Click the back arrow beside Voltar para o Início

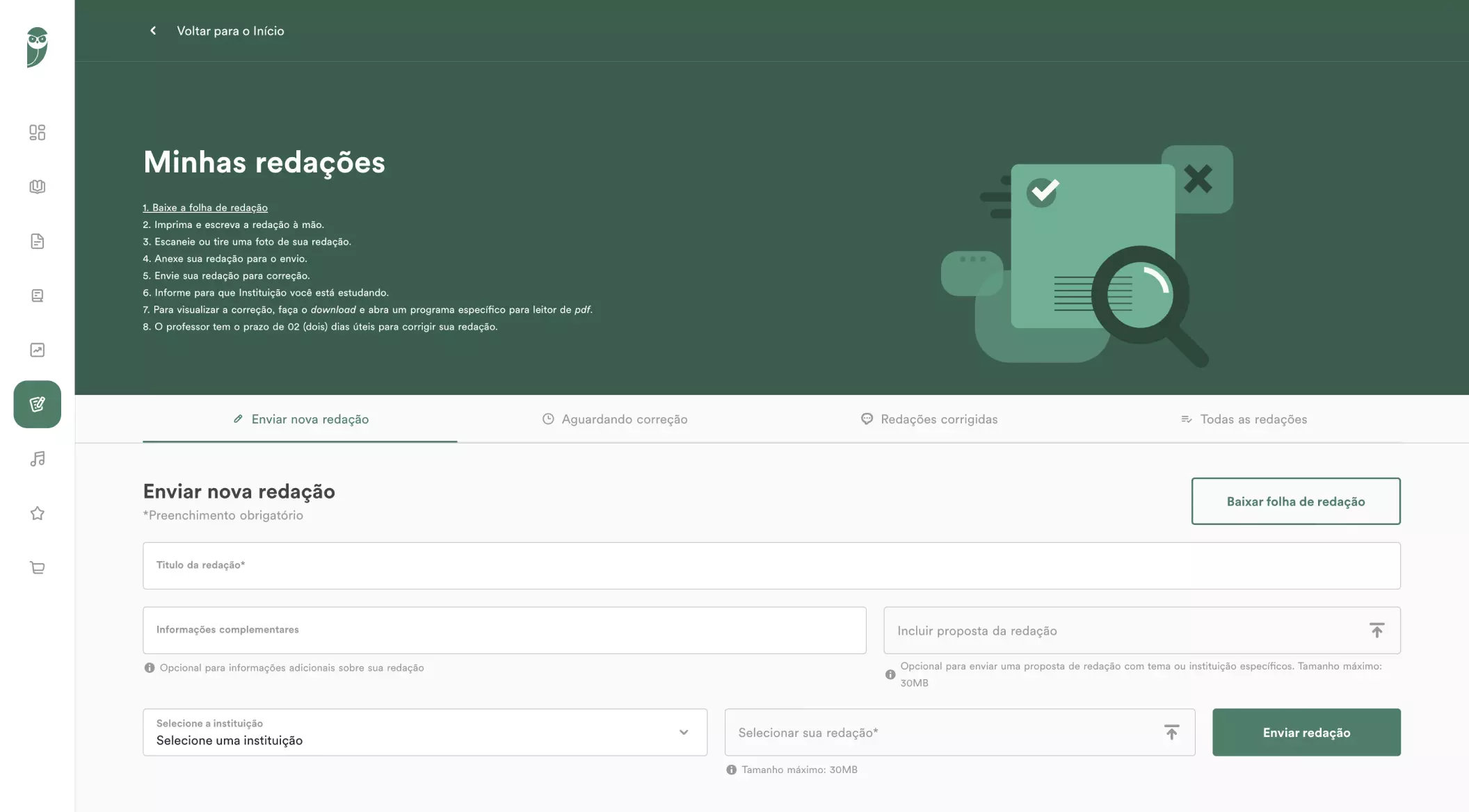[153, 31]
